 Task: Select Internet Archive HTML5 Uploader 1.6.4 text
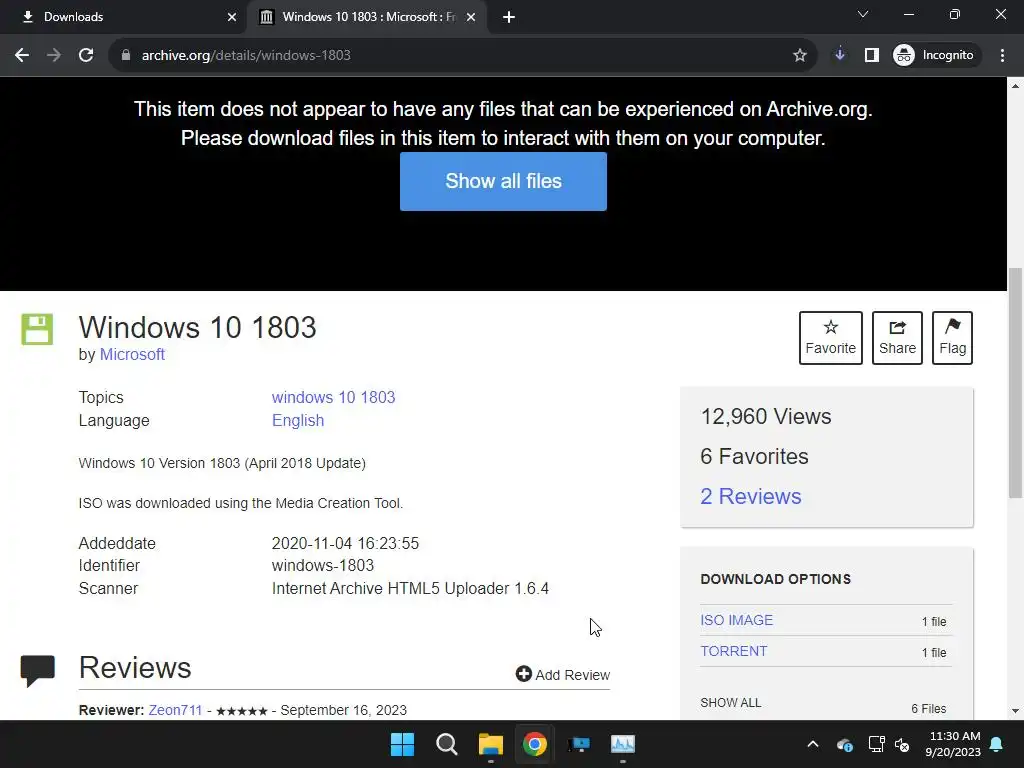point(410,588)
